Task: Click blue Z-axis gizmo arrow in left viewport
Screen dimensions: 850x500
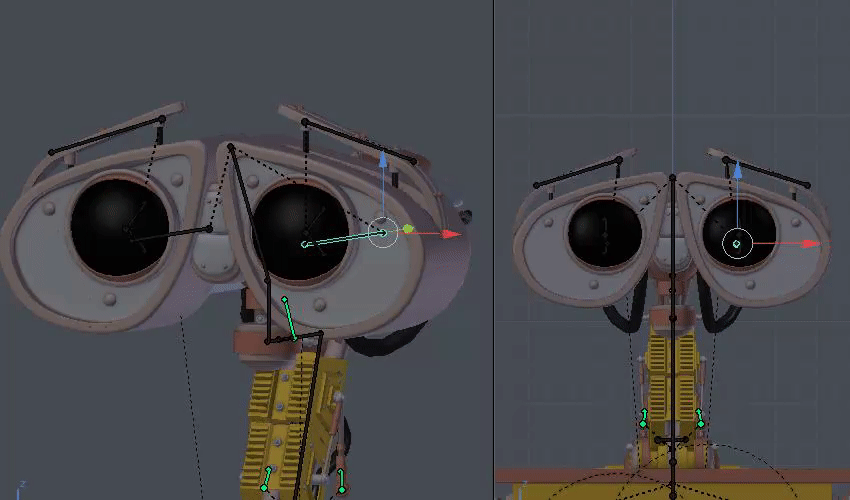Action: click(x=383, y=159)
